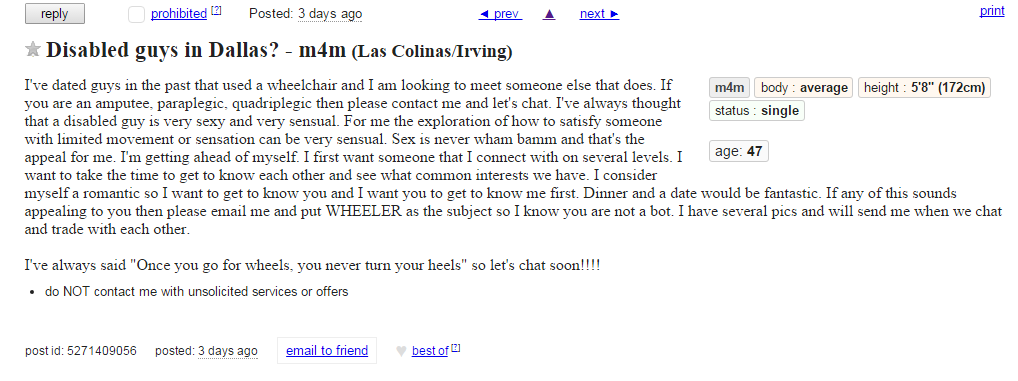Open the best of help footnote
Viewport: 1018px width, 381px height.
coord(456,348)
